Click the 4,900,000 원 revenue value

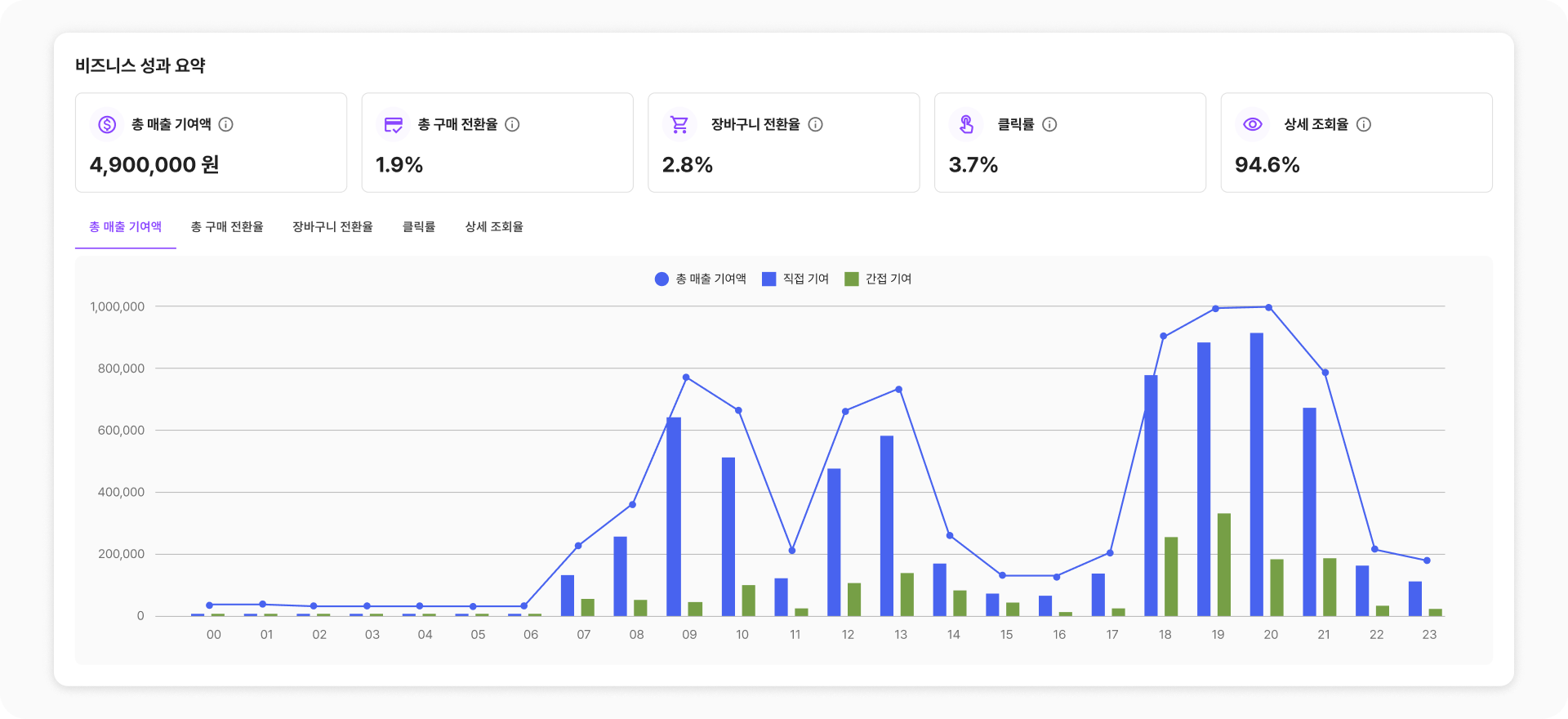154,165
